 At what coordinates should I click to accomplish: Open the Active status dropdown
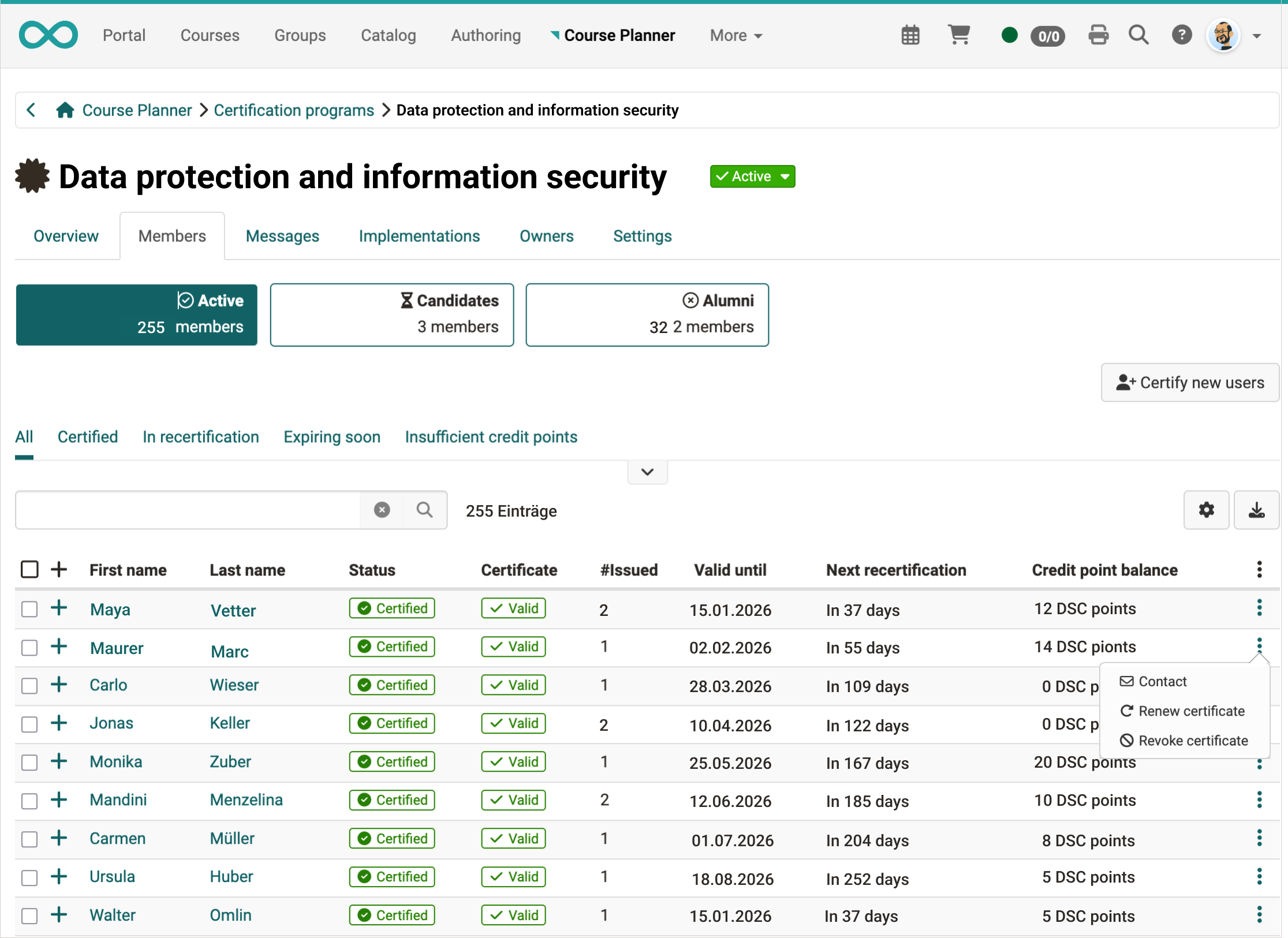(752, 177)
